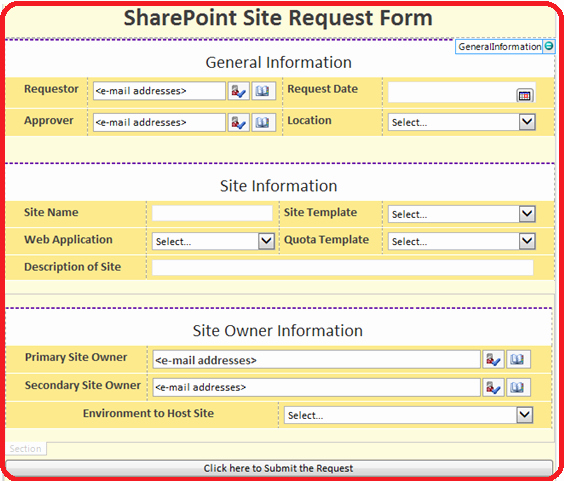Click the Request Date label

click(323, 89)
